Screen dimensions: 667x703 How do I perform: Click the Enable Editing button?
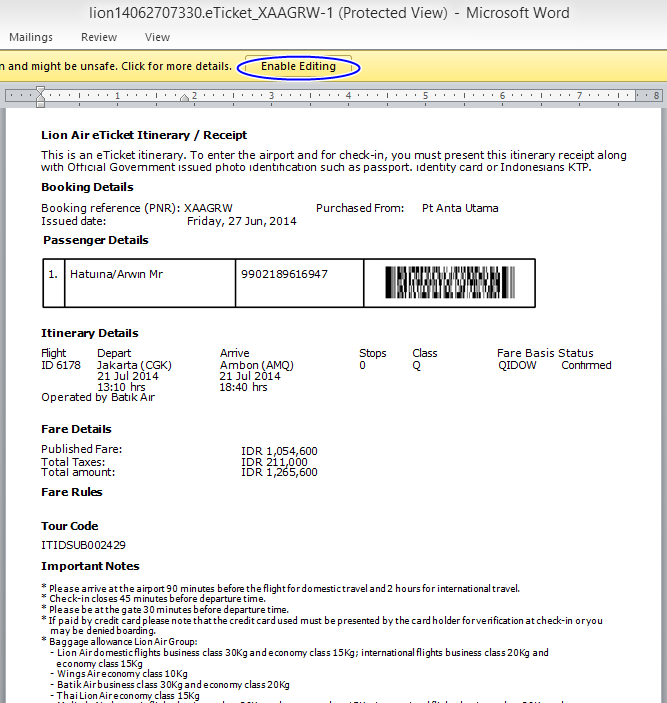tap(298, 66)
